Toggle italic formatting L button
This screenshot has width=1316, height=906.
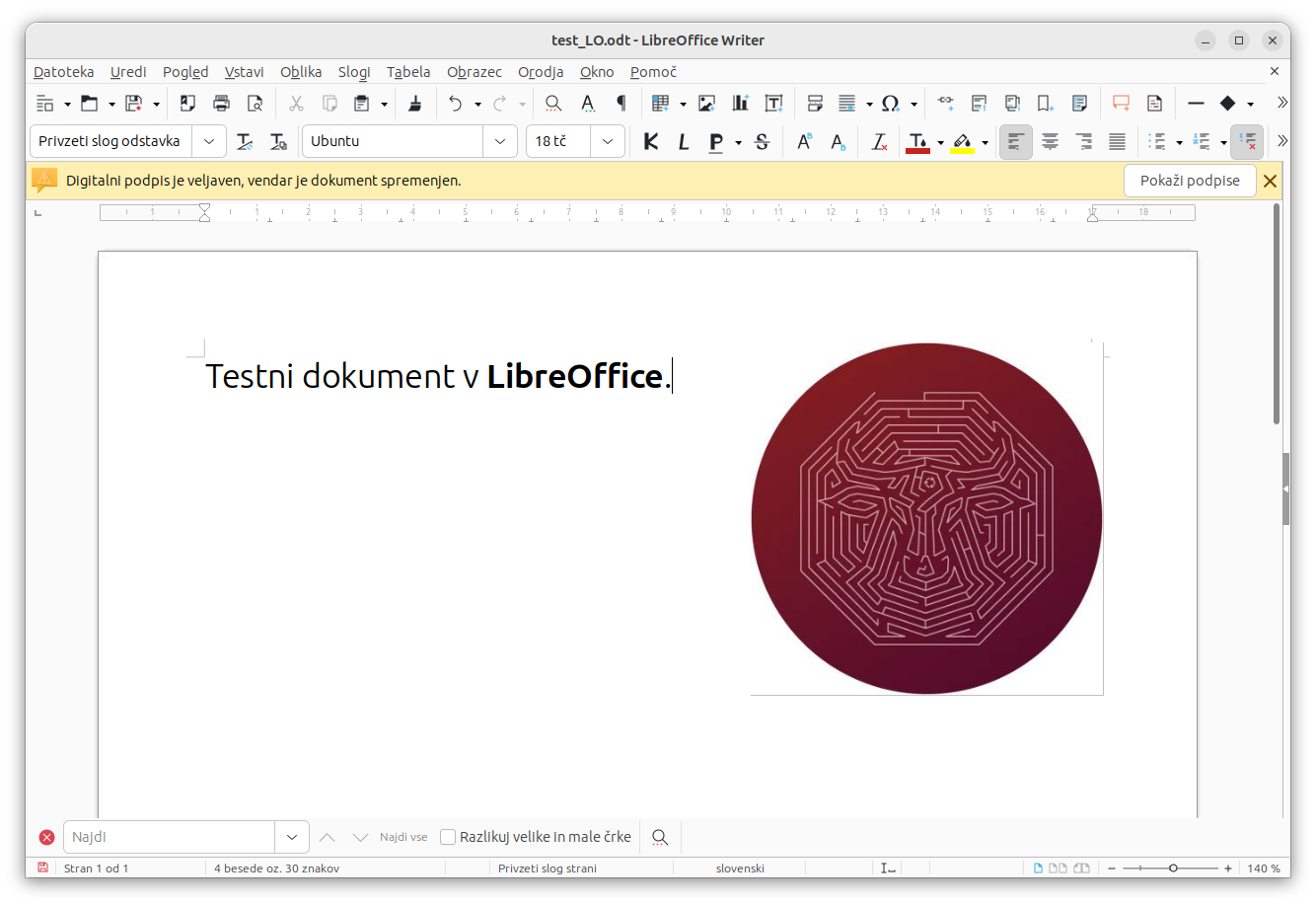(683, 142)
